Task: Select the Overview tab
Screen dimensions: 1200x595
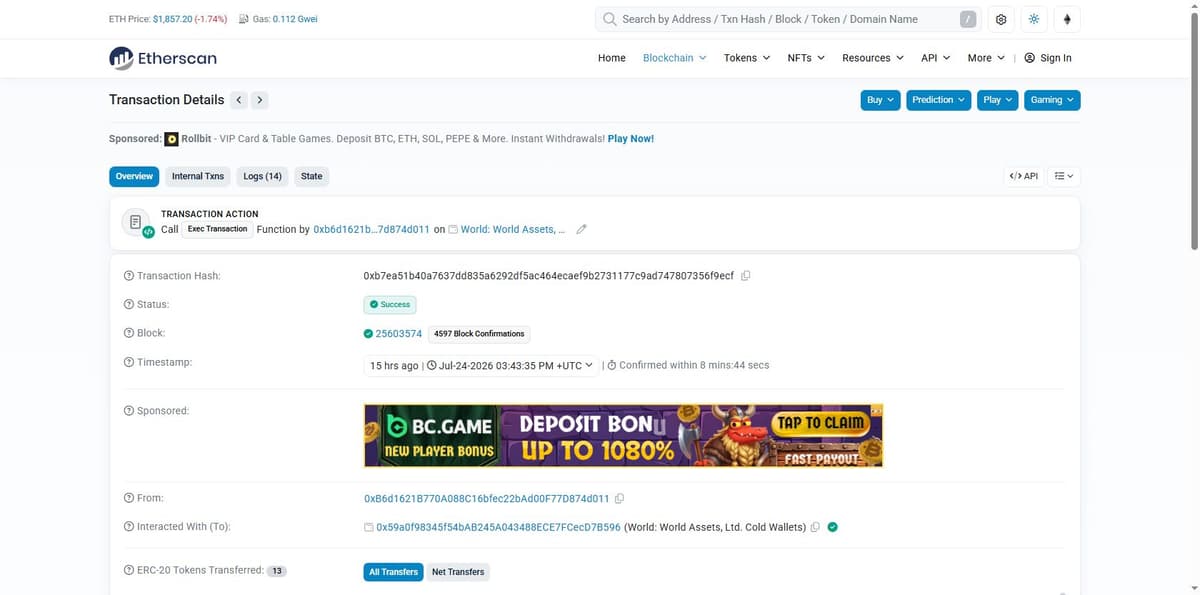Action: click(x=134, y=176)
